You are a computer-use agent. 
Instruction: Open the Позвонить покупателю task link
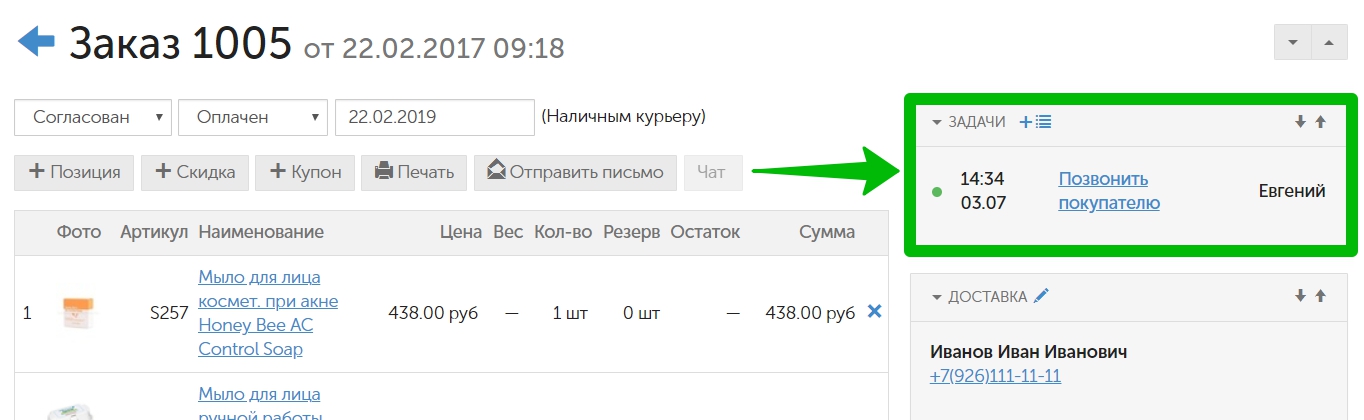click(x=1109, y=191)
